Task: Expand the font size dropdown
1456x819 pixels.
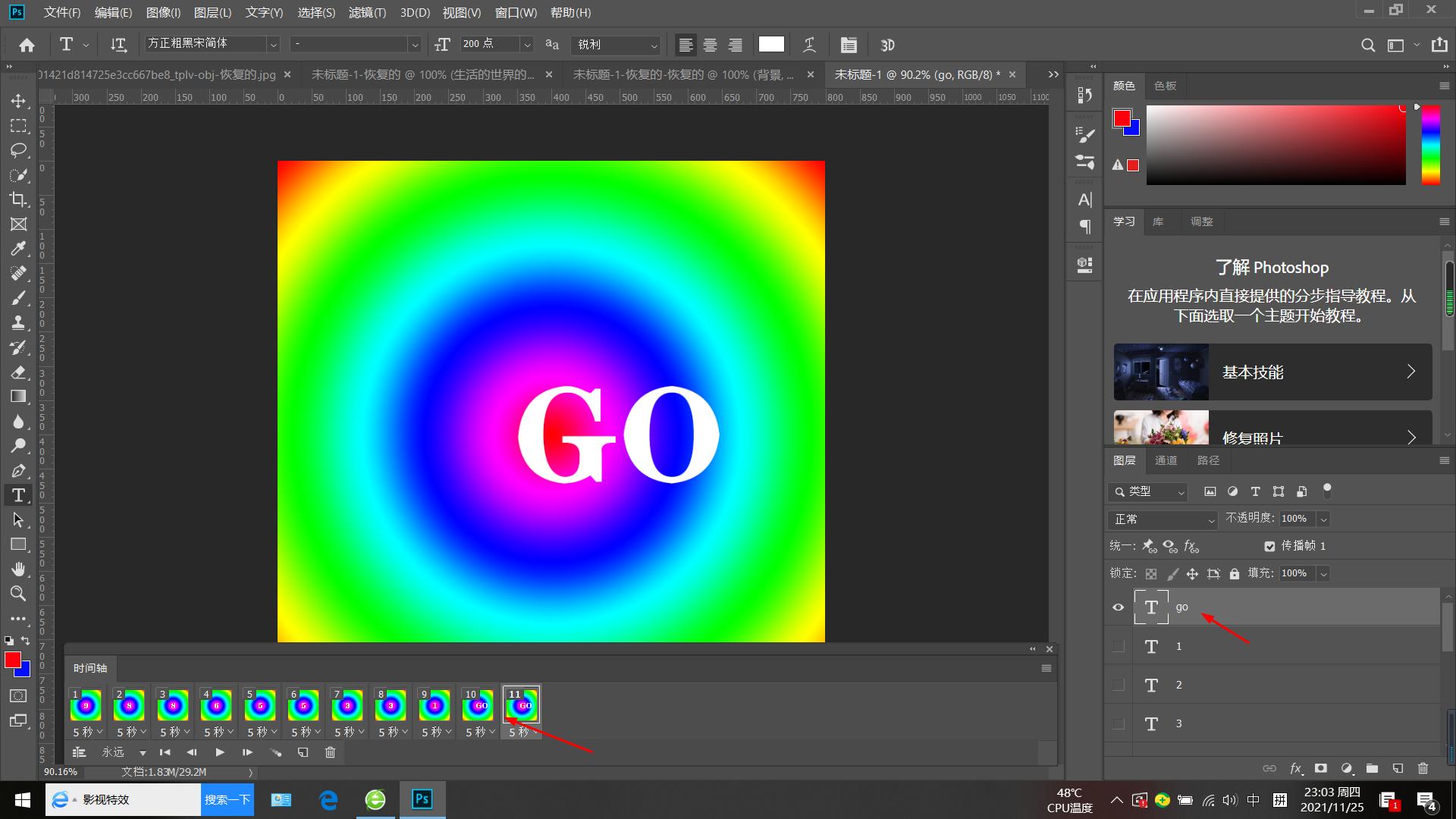Action: point(527,45)
